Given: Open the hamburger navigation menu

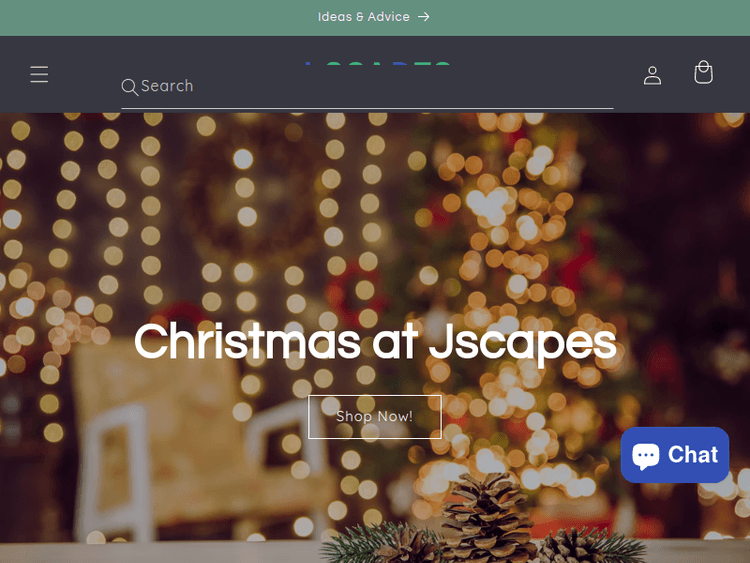Looking at the screenshot, I should pyautogui.click(x=39, y=74).
